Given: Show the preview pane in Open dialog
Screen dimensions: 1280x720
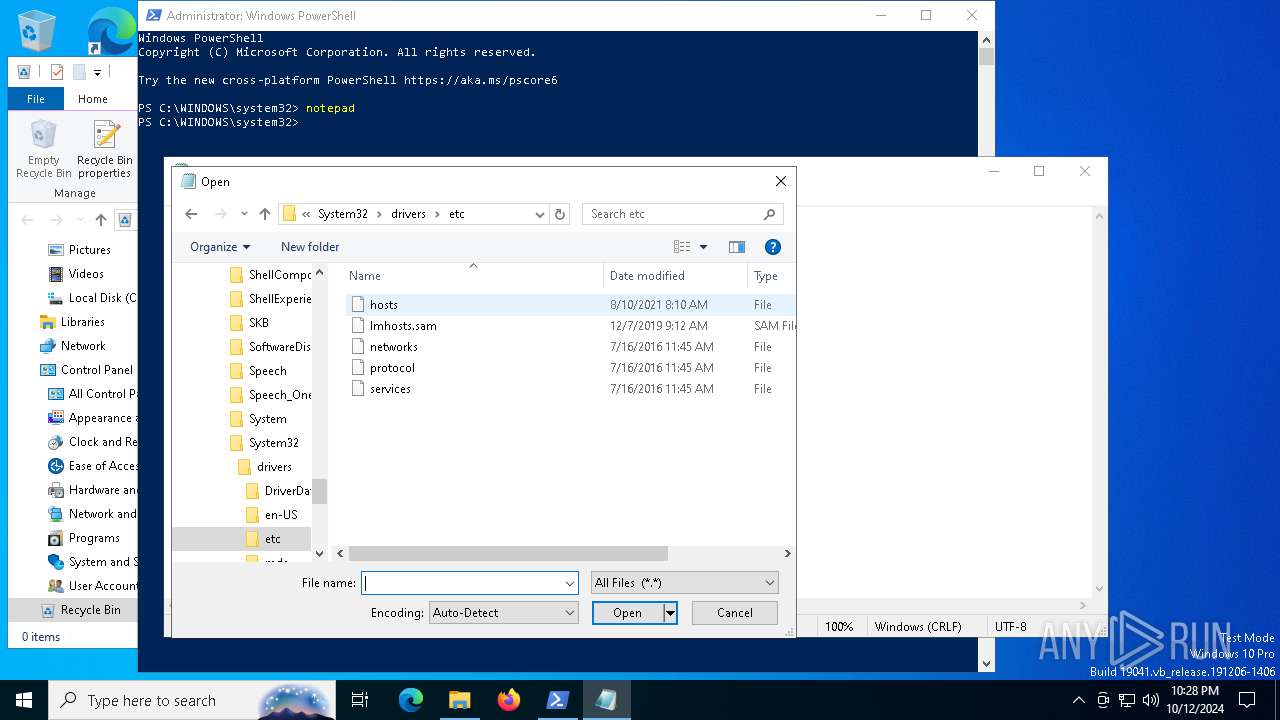Looking at the screenshot, I should pos(737,247).
